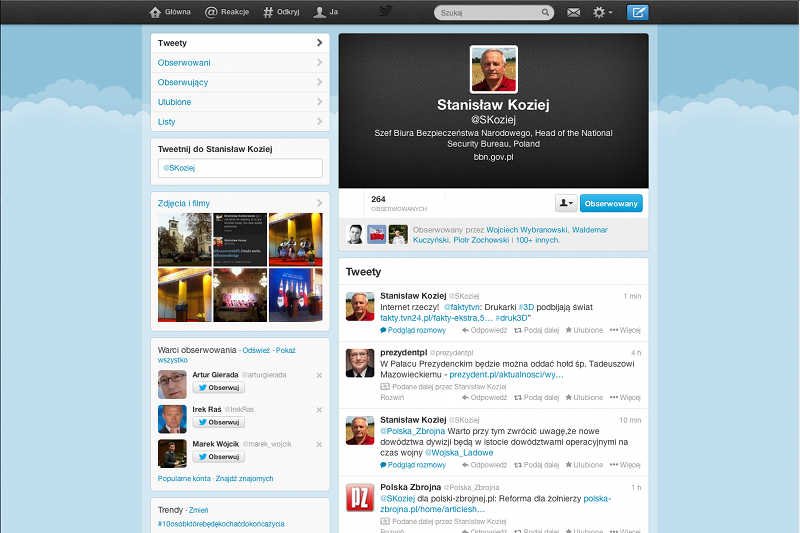The image size is (800, 533).
Task: Favorite the Drukarki 3D tweet
Action: coord(584,331)
